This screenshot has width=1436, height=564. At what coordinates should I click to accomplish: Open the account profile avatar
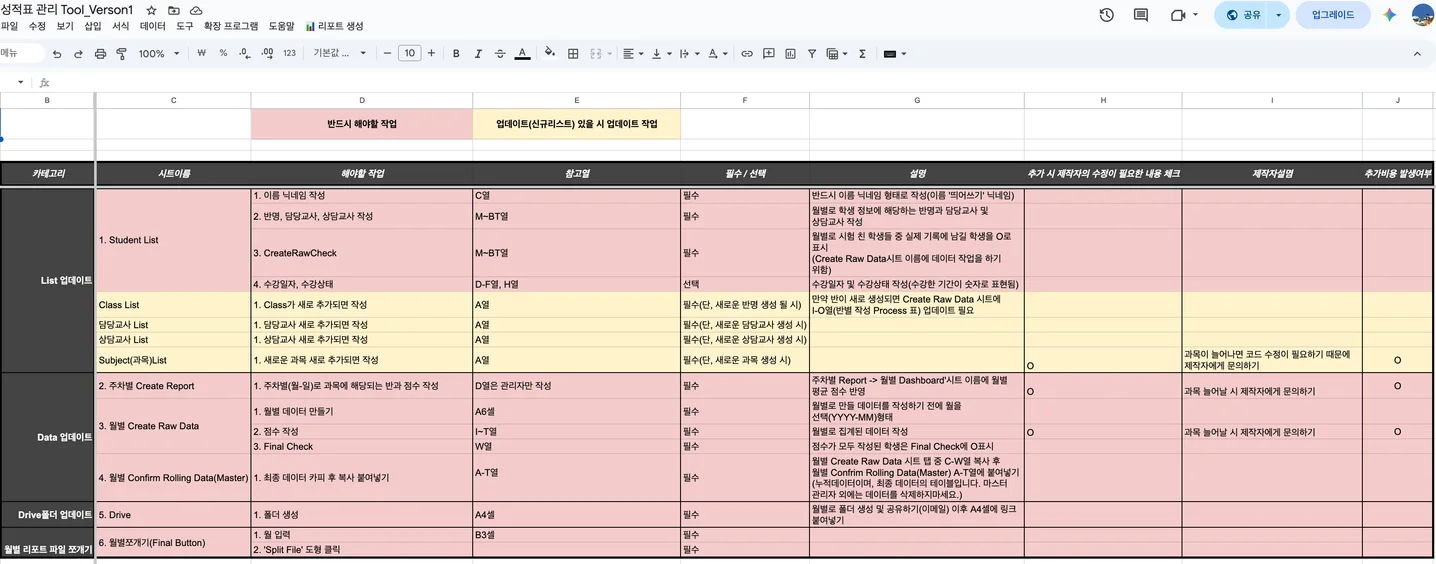[1423, 15]
